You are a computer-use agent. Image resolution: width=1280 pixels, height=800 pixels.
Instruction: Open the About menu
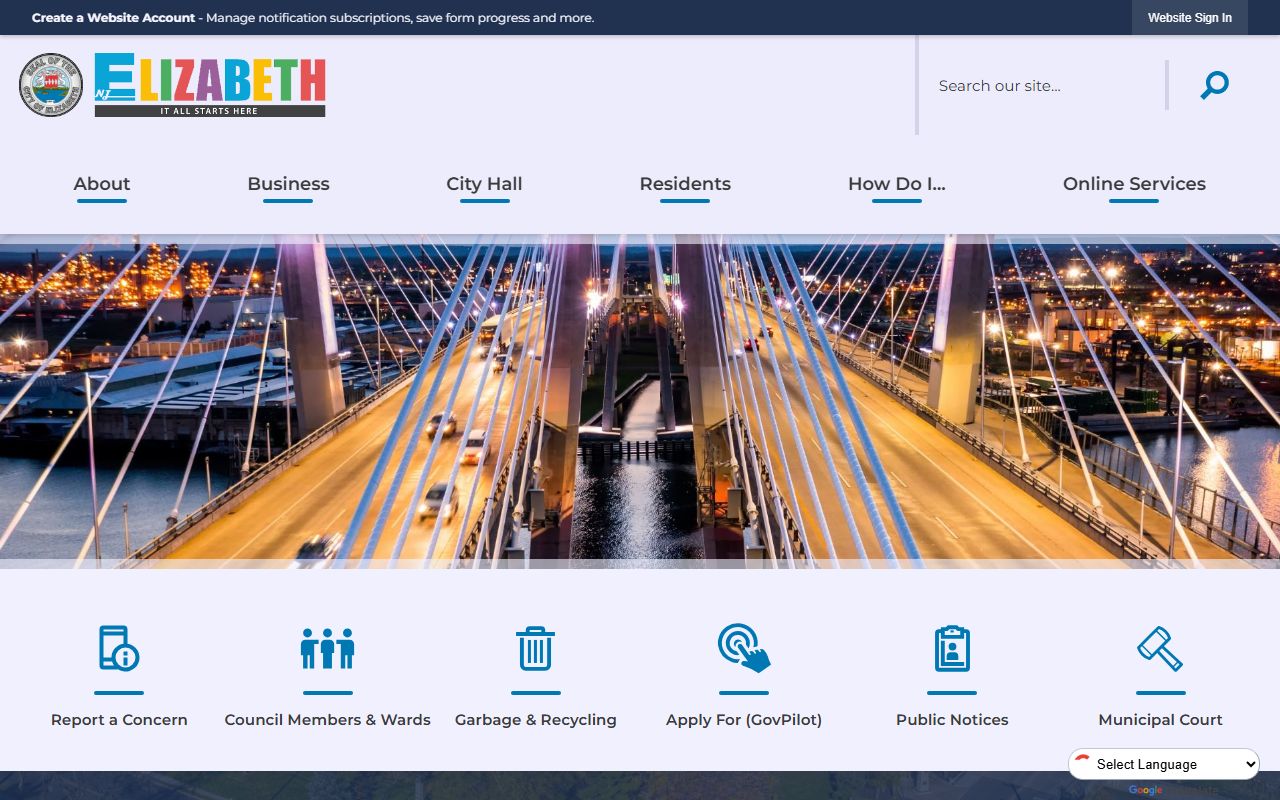tap(102, 184)
